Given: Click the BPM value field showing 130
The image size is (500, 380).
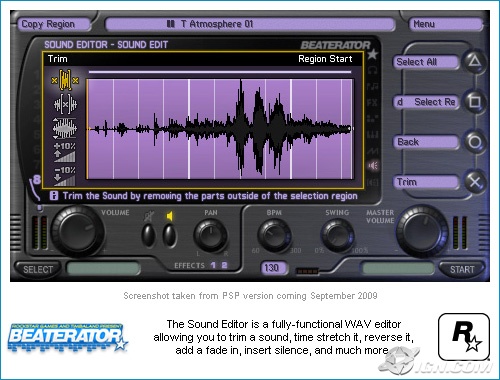Looking at the screenshot, I should [273, 268].
